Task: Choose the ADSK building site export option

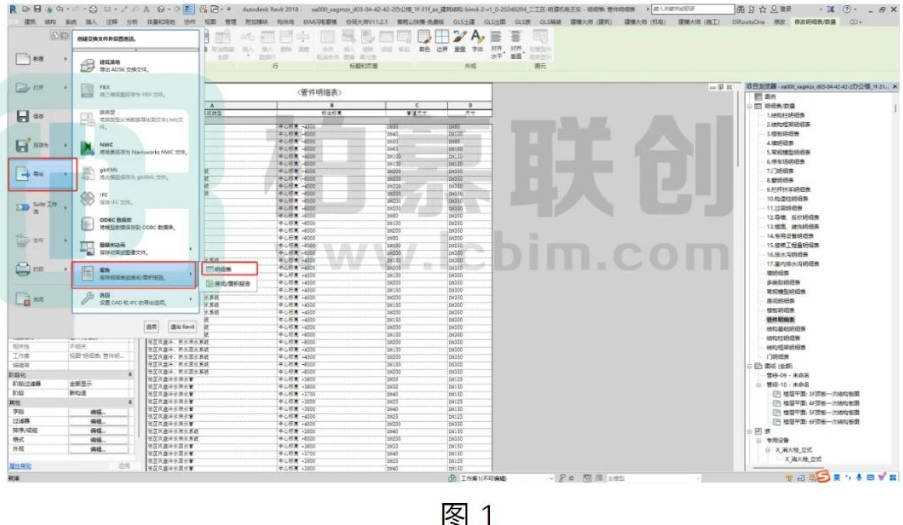Action: (136, 66)
